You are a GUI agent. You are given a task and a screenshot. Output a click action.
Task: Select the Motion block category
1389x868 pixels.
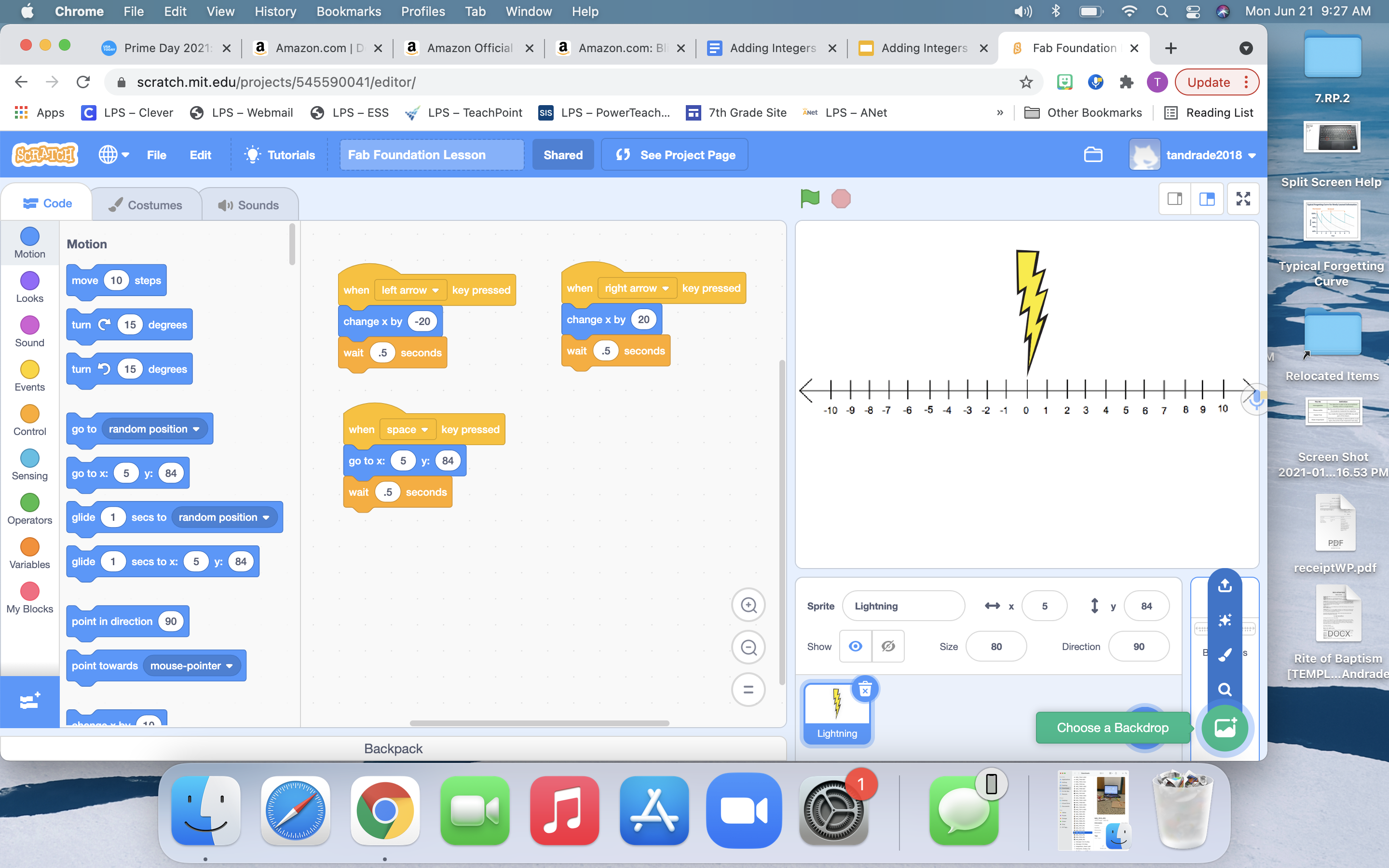tap(30, 244)
